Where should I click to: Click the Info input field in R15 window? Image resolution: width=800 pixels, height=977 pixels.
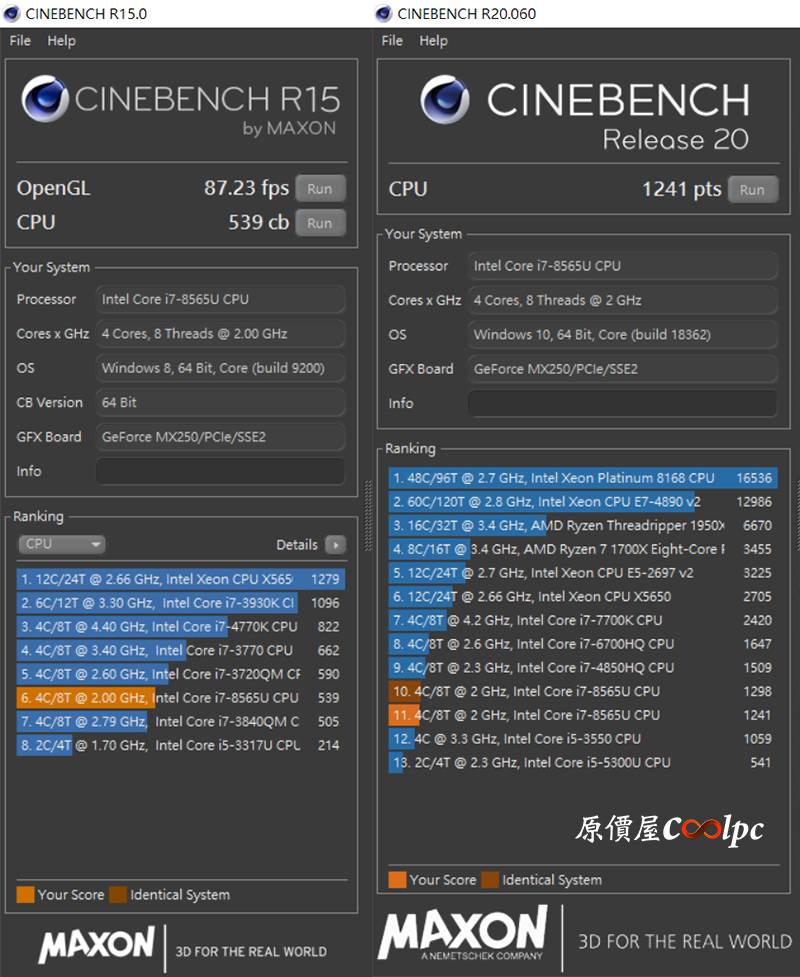pyautogui.click(x=221, y=471)
